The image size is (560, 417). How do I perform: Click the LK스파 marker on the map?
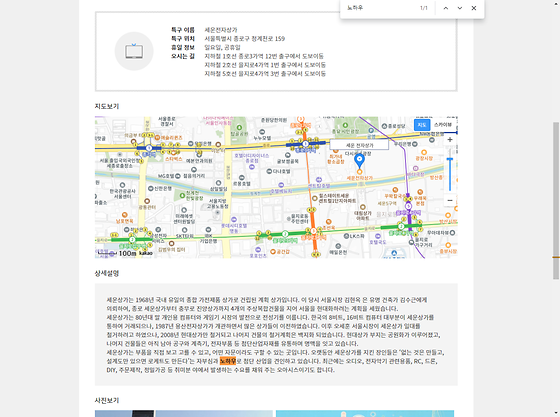(x=346, y=236)
